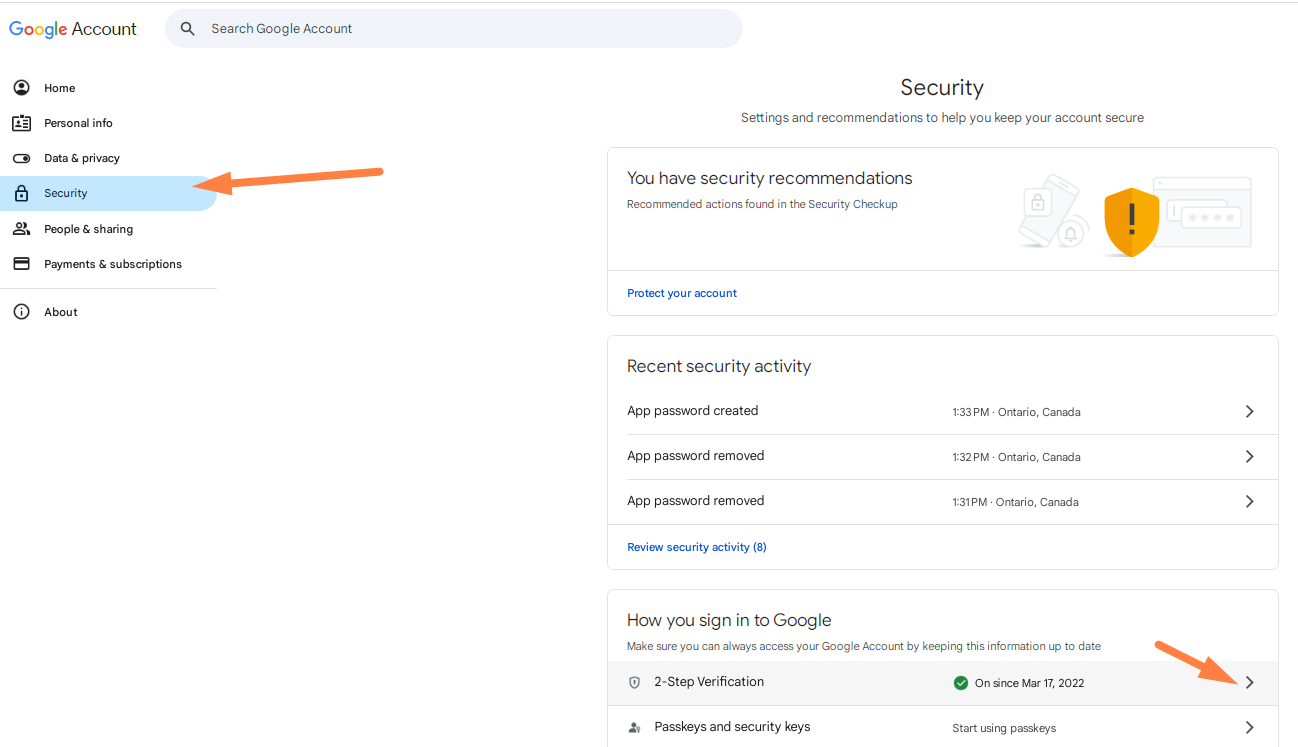This screenshot has width=1298, height=747.
Task: Click the Payments & subscriptions card icon
Action: [x=21, y=264]
